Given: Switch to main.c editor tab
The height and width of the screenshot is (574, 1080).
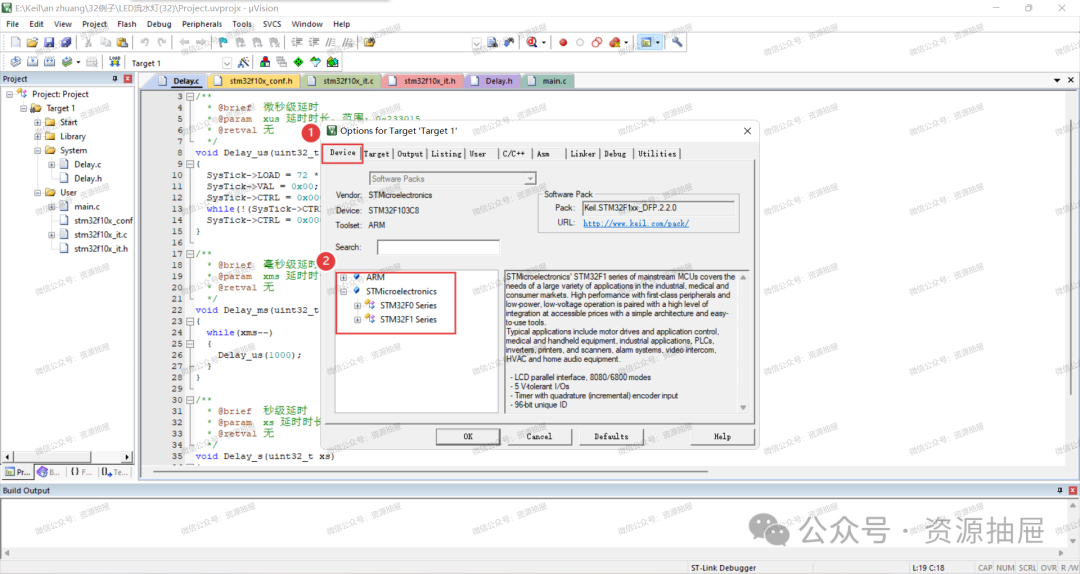Looking at the screenshot, I should coord(548,81).
